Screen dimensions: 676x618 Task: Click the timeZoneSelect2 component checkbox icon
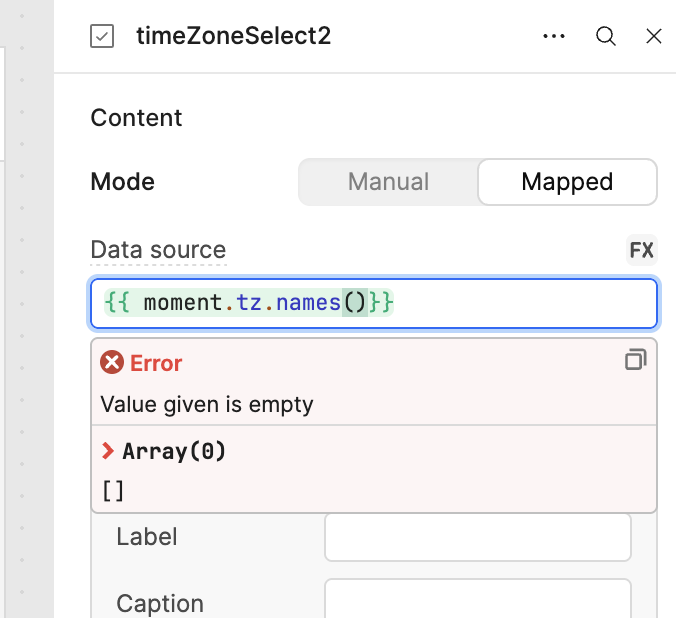102,36
